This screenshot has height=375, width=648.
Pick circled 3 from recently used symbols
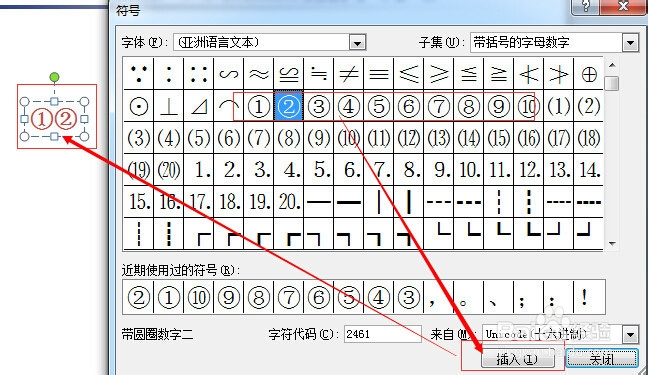coord(409,297)
